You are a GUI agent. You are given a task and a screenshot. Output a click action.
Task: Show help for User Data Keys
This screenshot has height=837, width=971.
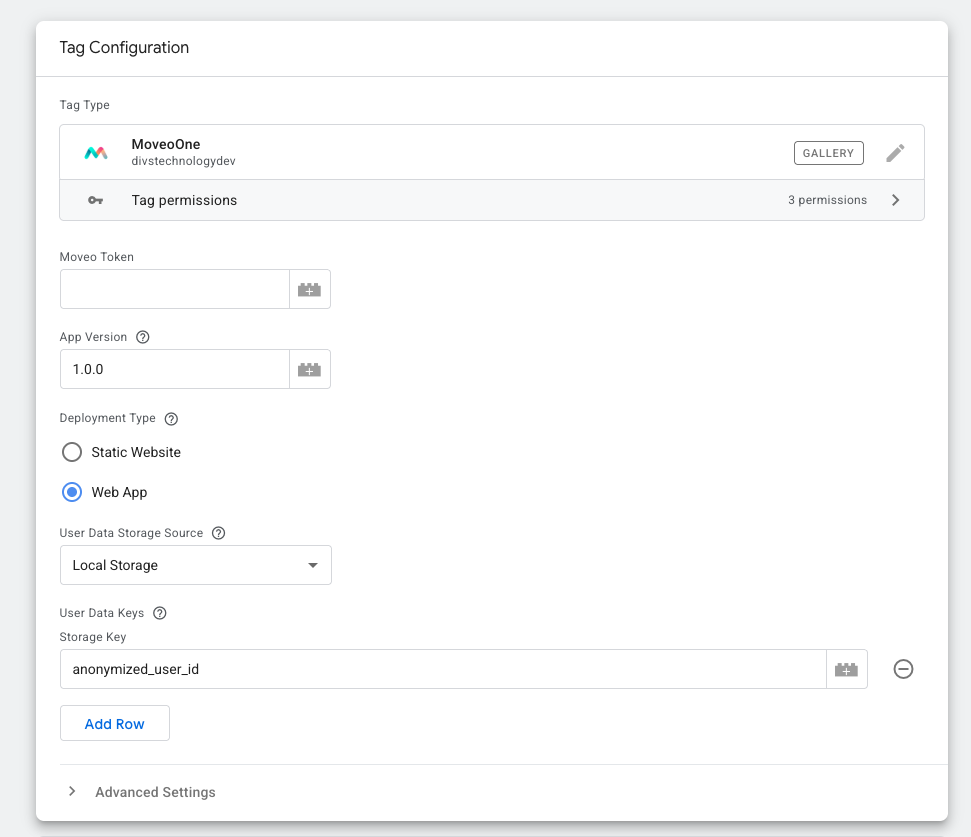pos(160,613)
